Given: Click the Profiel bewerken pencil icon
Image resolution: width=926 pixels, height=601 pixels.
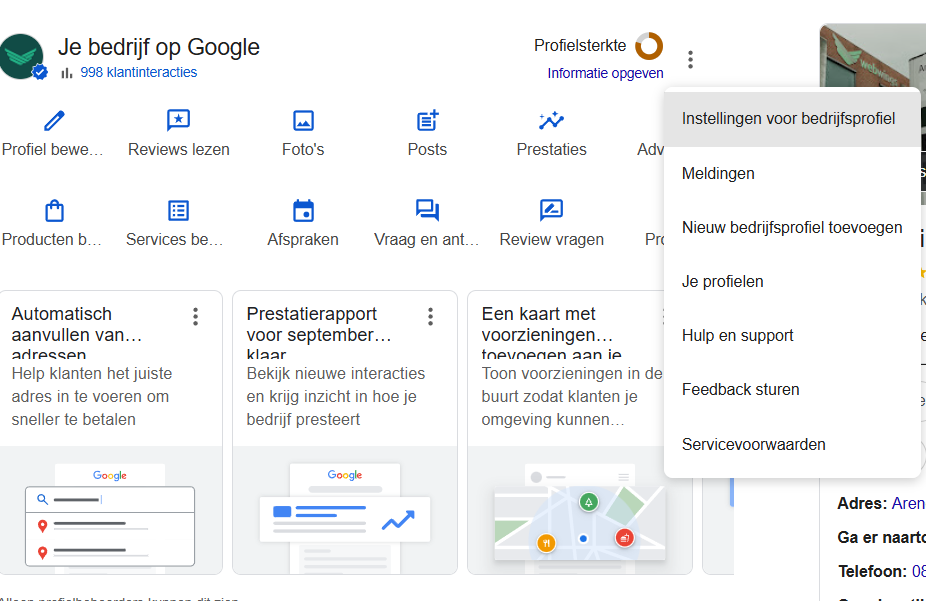Looking at the screenshot, I should pyautogui.click(x=54, y=121).
